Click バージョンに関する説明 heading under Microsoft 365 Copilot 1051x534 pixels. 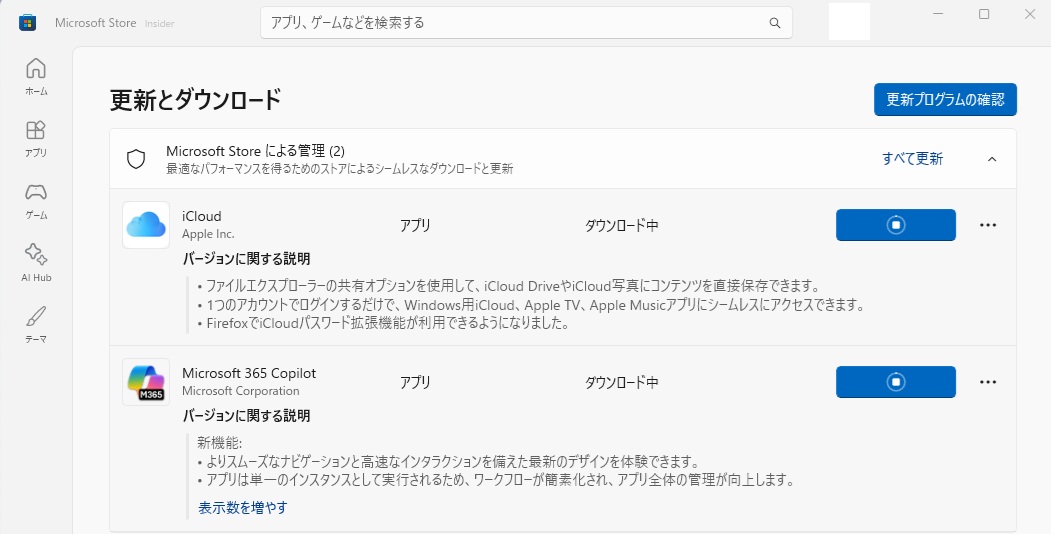(247, 416)
